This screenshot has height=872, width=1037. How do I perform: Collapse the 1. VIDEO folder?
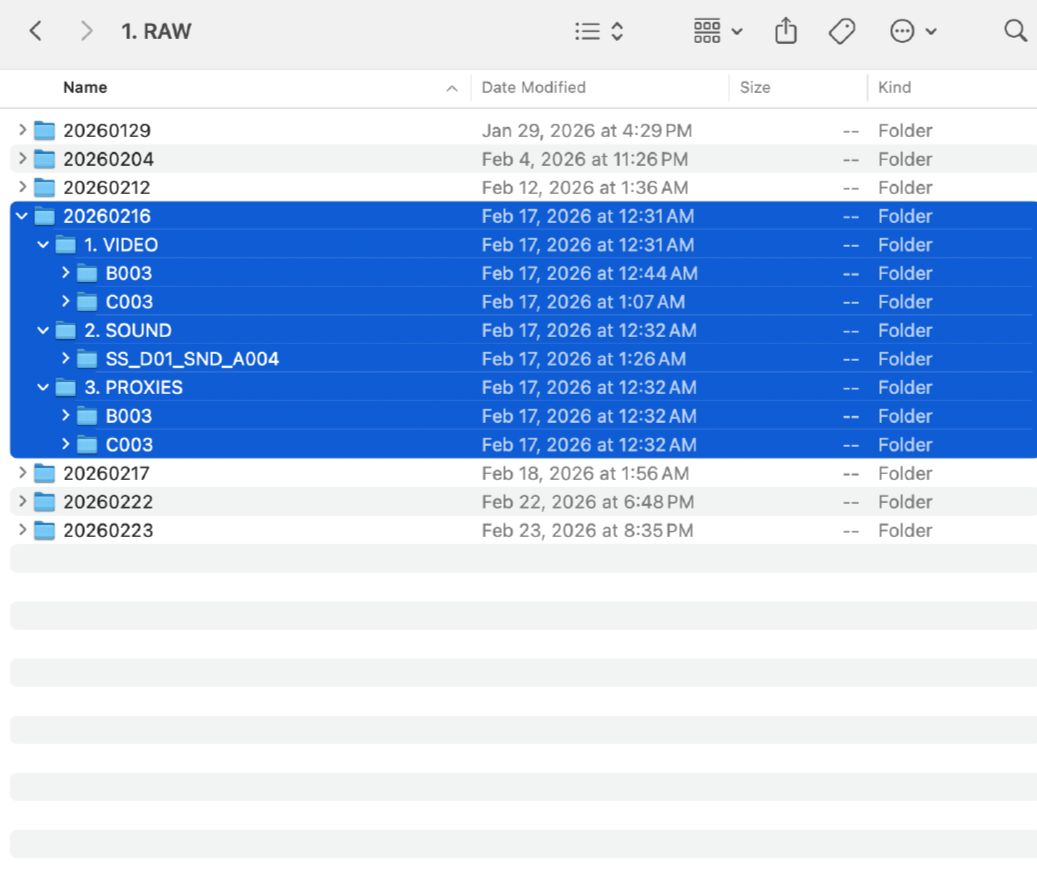pos(43,245)
